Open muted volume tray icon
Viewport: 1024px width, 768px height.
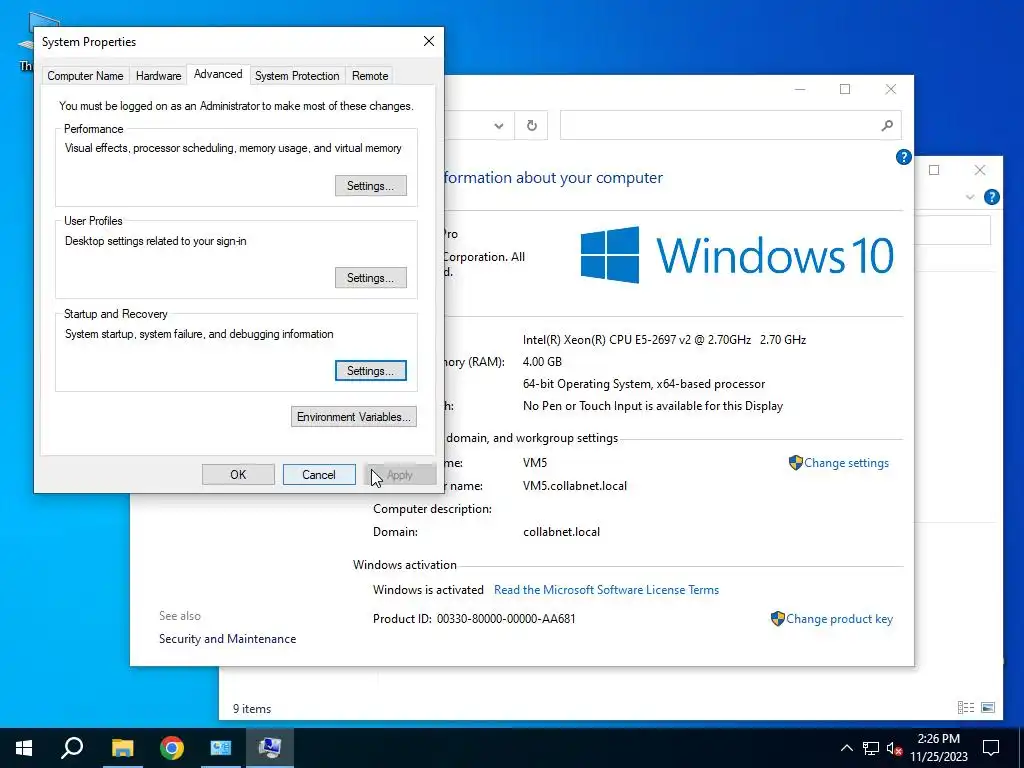[x=894, y=748]
